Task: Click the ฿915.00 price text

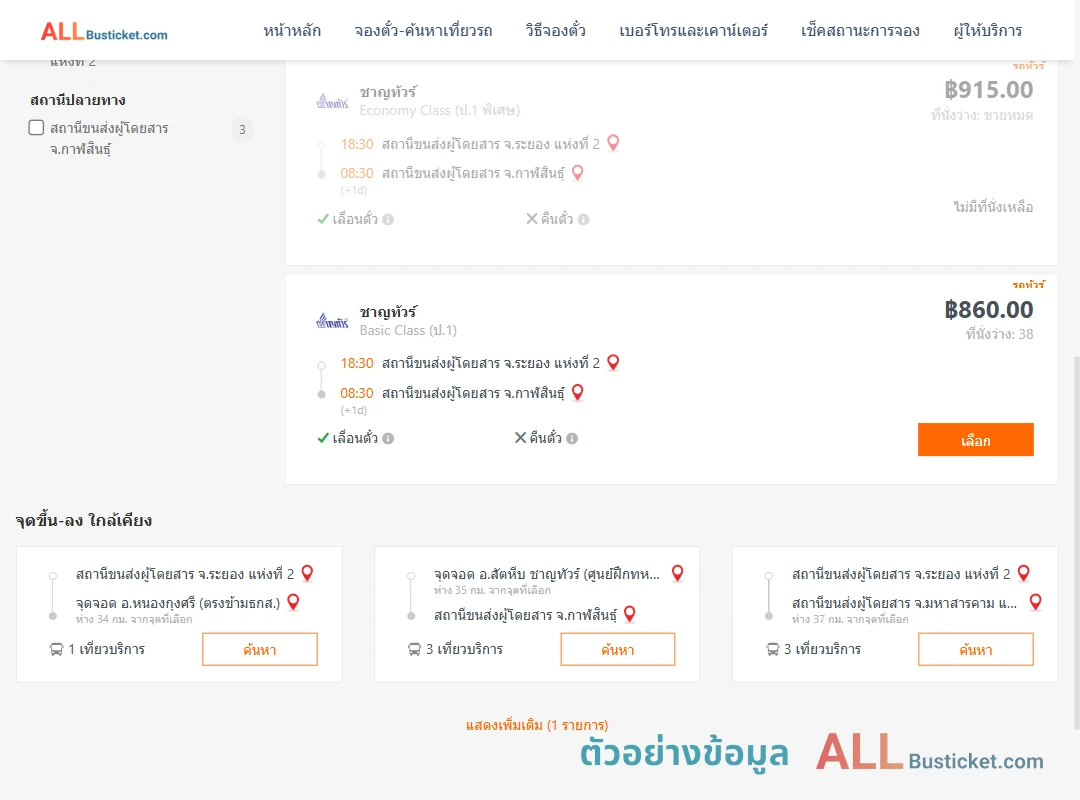Action: [x=988, y=90]
